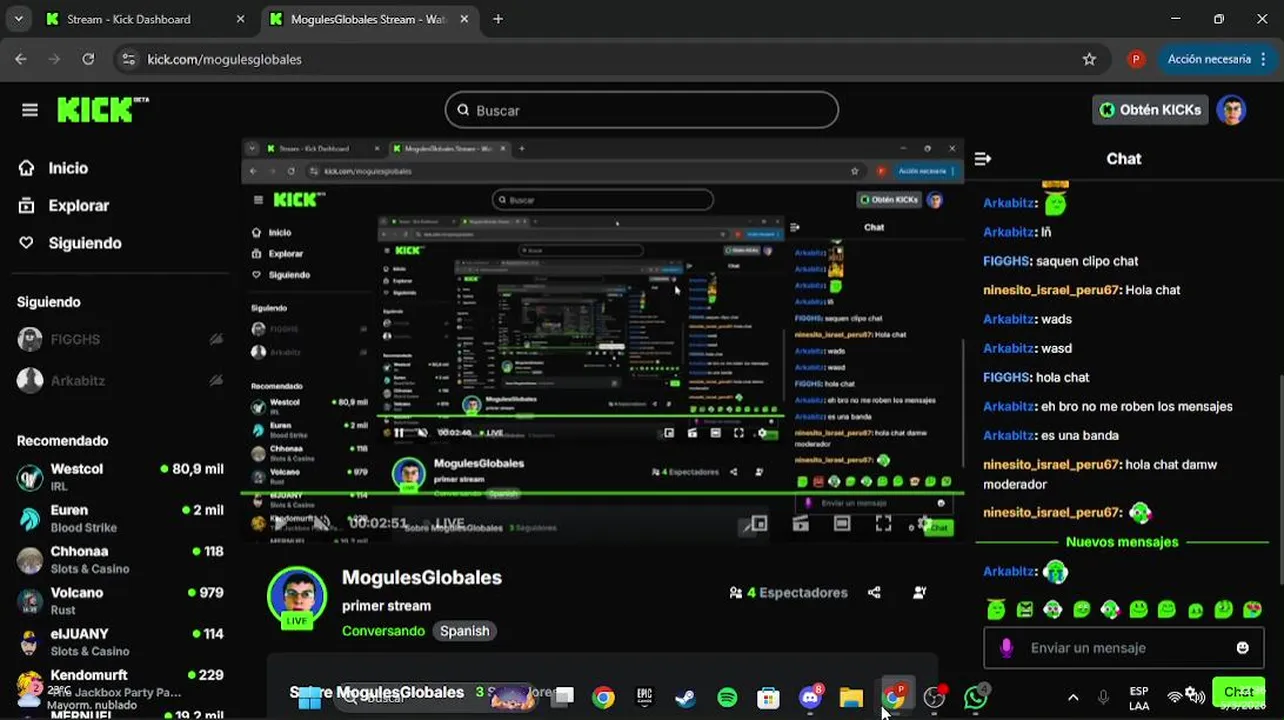Open WhatsApp from the taskbar
Screen dimensions: 1284x720
[x=975, y=697]
